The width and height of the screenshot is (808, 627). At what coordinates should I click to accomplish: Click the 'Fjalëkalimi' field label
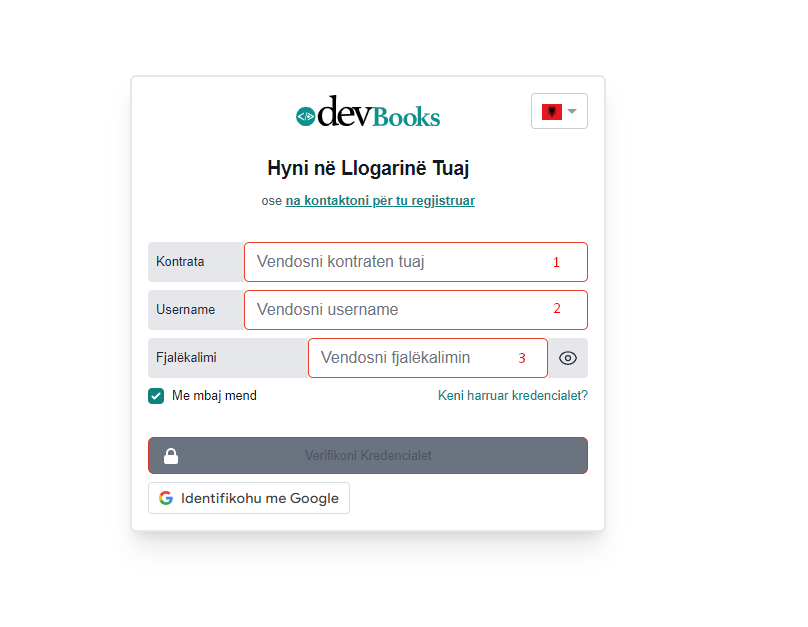click(x=186, y=358)
